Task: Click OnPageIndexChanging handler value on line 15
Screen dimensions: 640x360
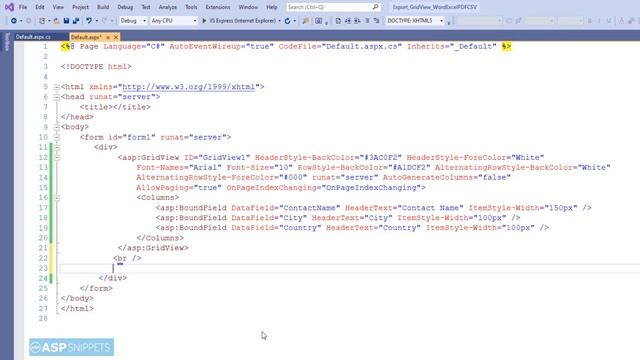Action: point(371,188)
